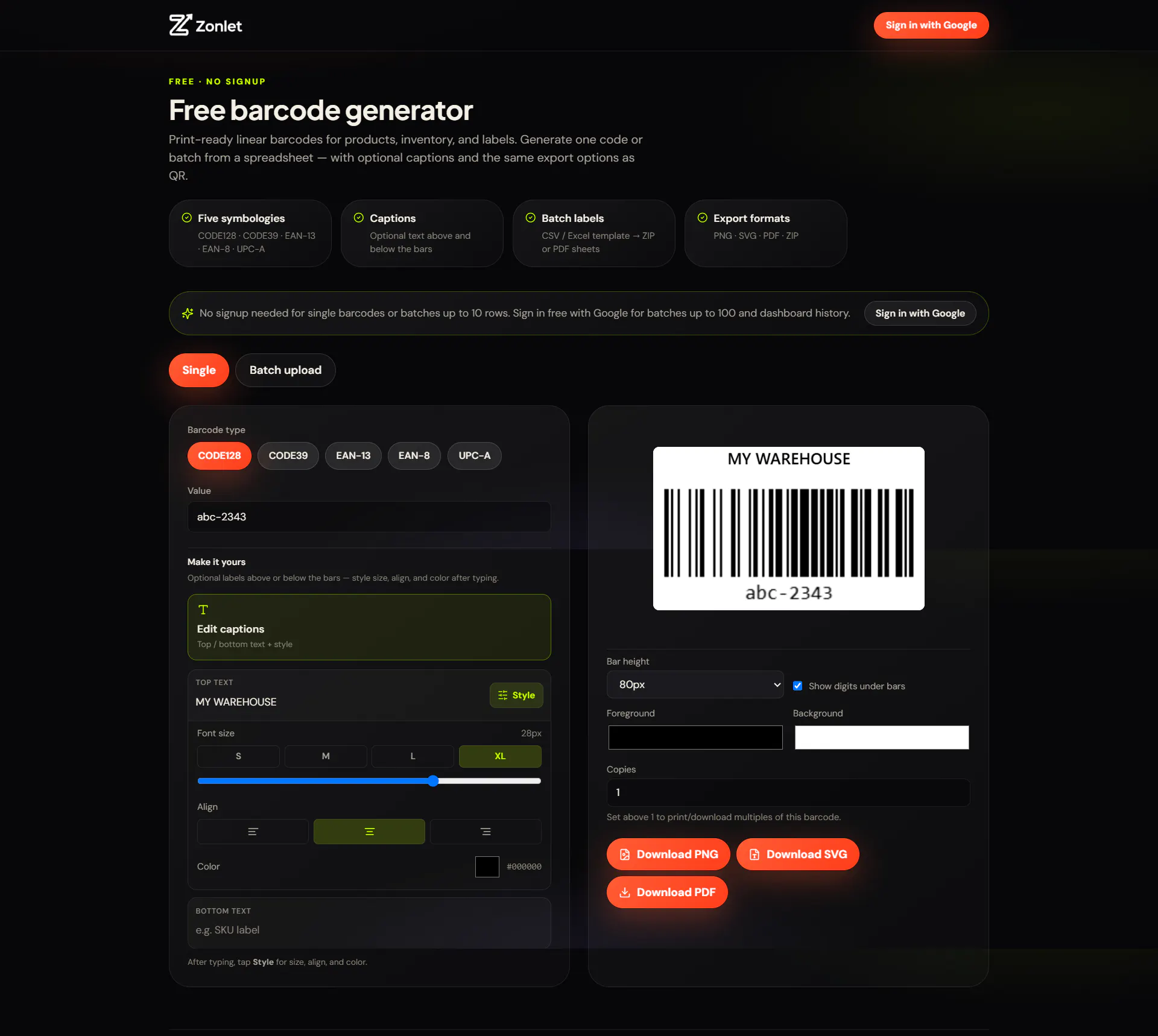This screenshot has width=1158, height=1036.
Task: Select the UPC-A barcode type
Action: point(475,456)
